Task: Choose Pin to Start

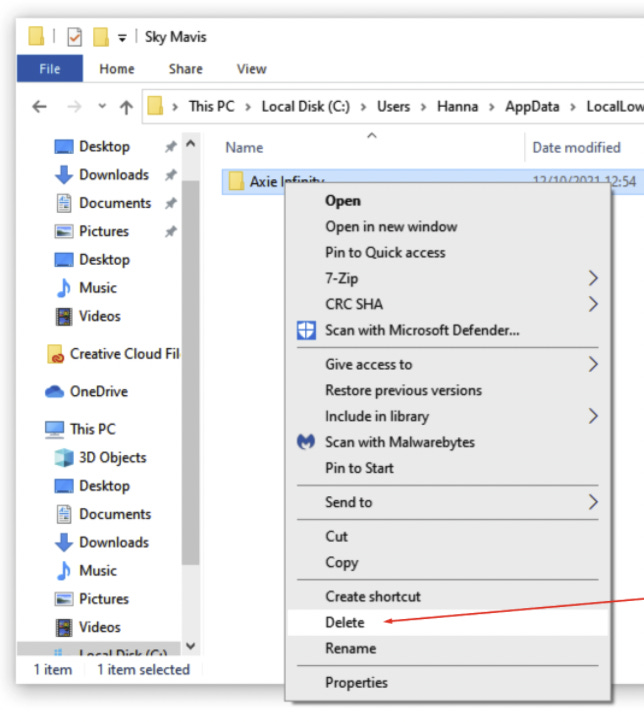Action: [447, 468]
